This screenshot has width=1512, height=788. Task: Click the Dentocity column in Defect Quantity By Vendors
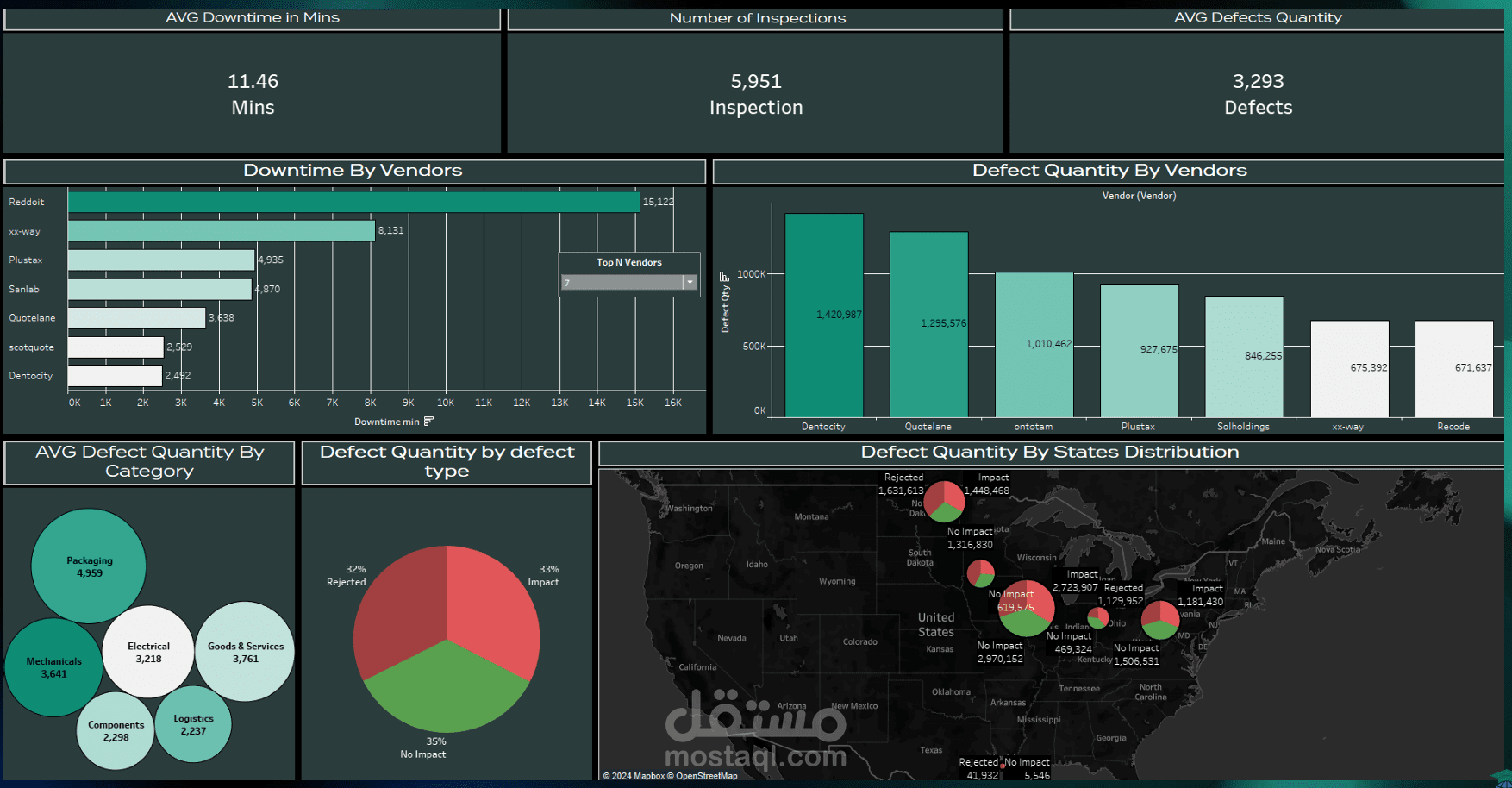pos(824,316)
